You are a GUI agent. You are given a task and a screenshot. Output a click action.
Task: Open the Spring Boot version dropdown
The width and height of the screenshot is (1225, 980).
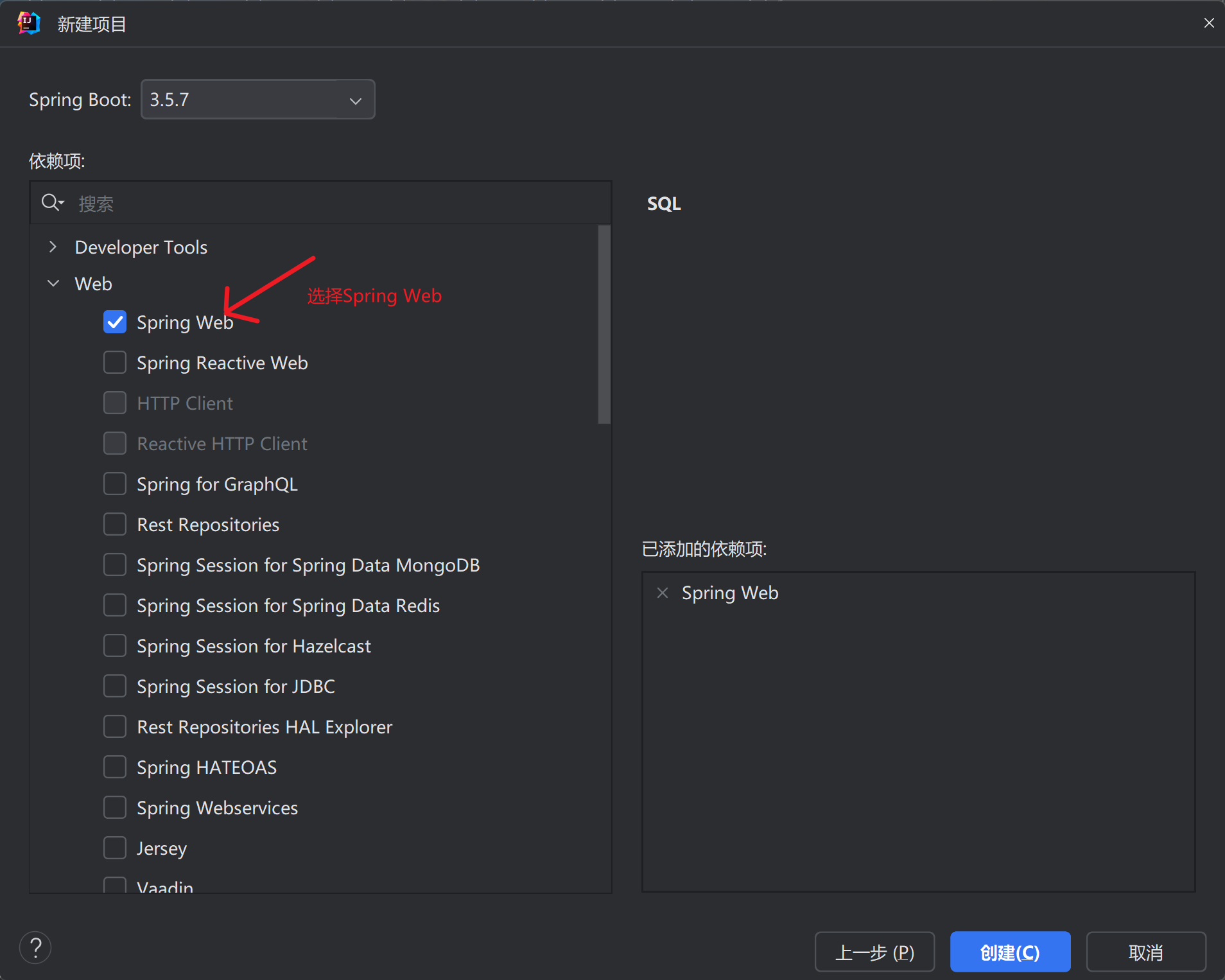(x=258, y=100)
